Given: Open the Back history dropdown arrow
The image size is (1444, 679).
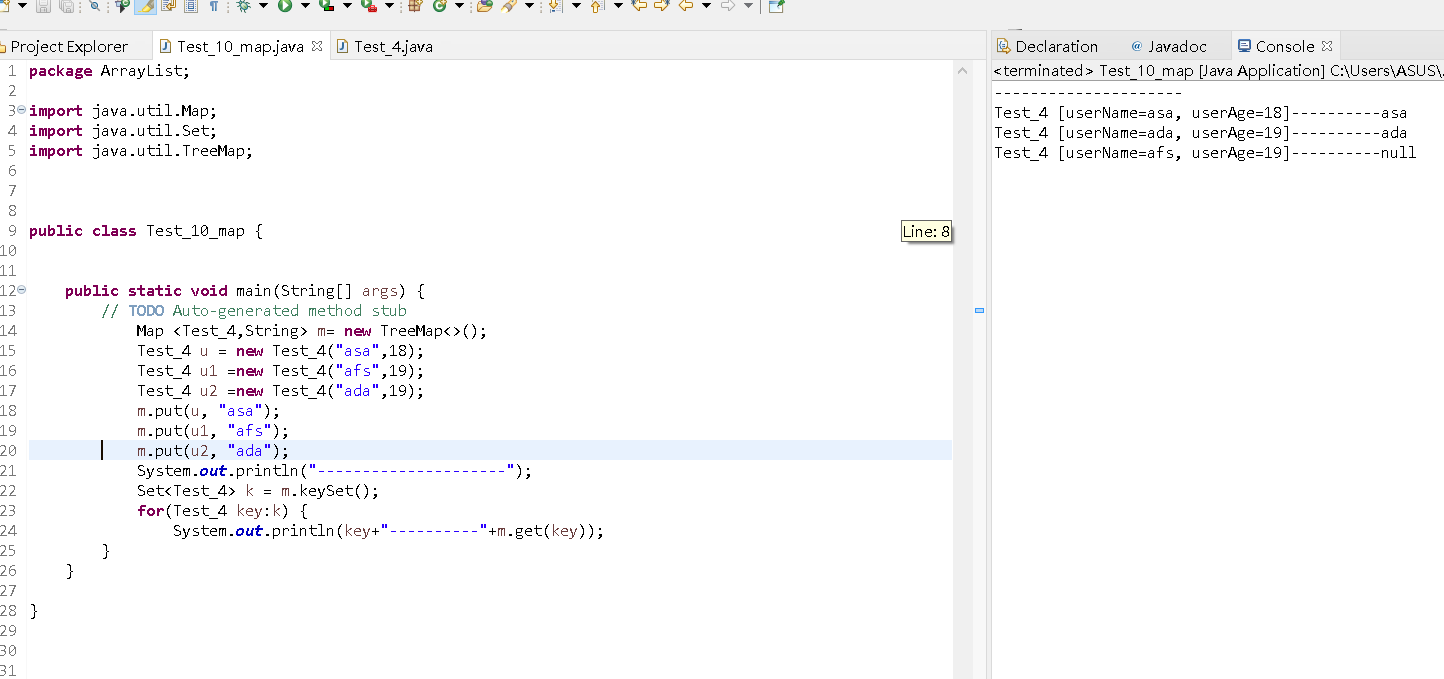Looking at the screenshot, I should [x=706, y=6].
